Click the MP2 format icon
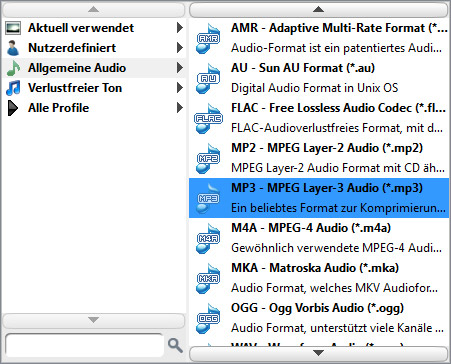Screen dimensions: 451x364 coord(208,159)
